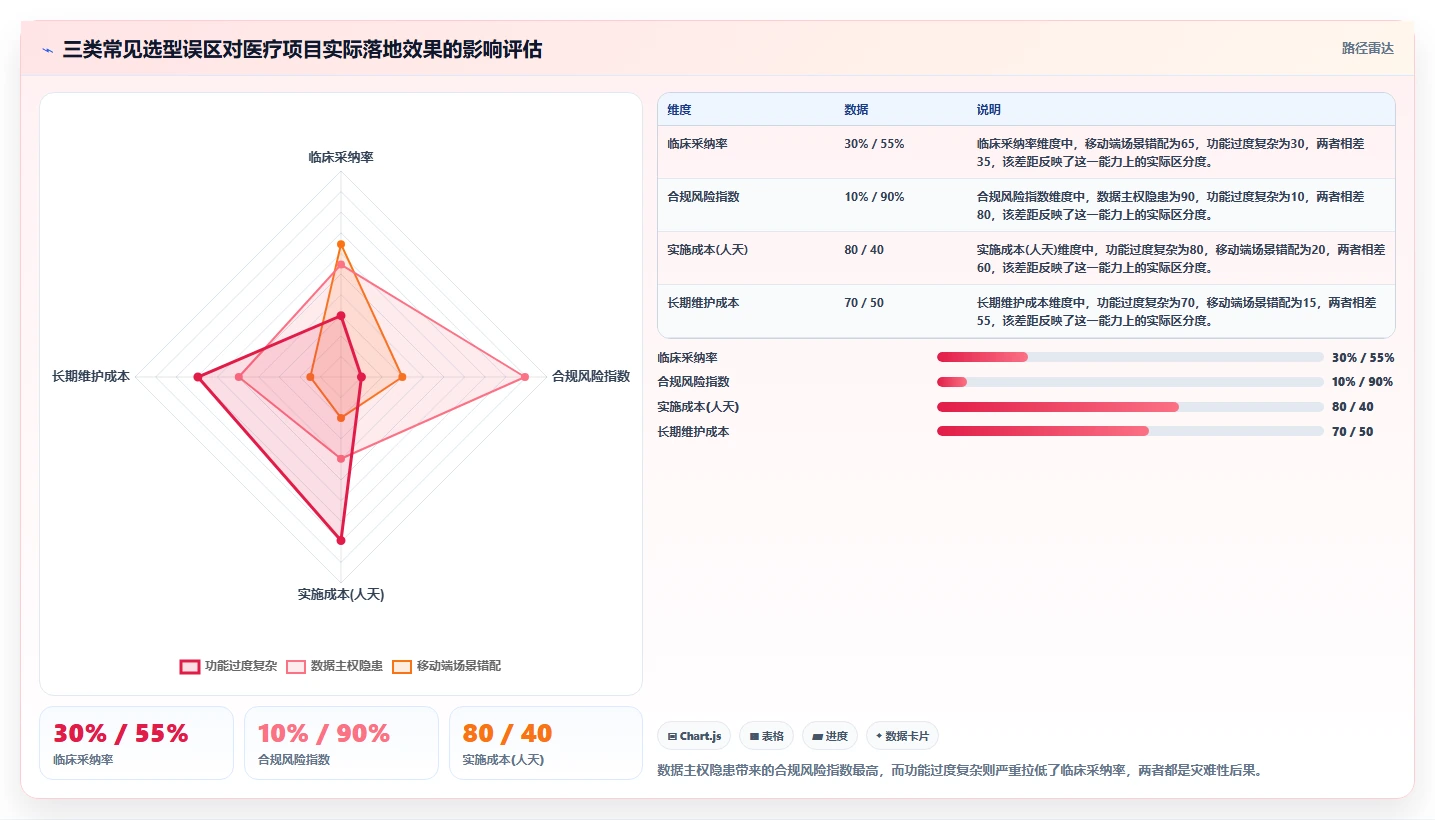Image resolution: width=1435 pixels, height=820 pixels.
Task: Click the 合规风险指数 progress bar
Action: click(x=1130, y=382)
